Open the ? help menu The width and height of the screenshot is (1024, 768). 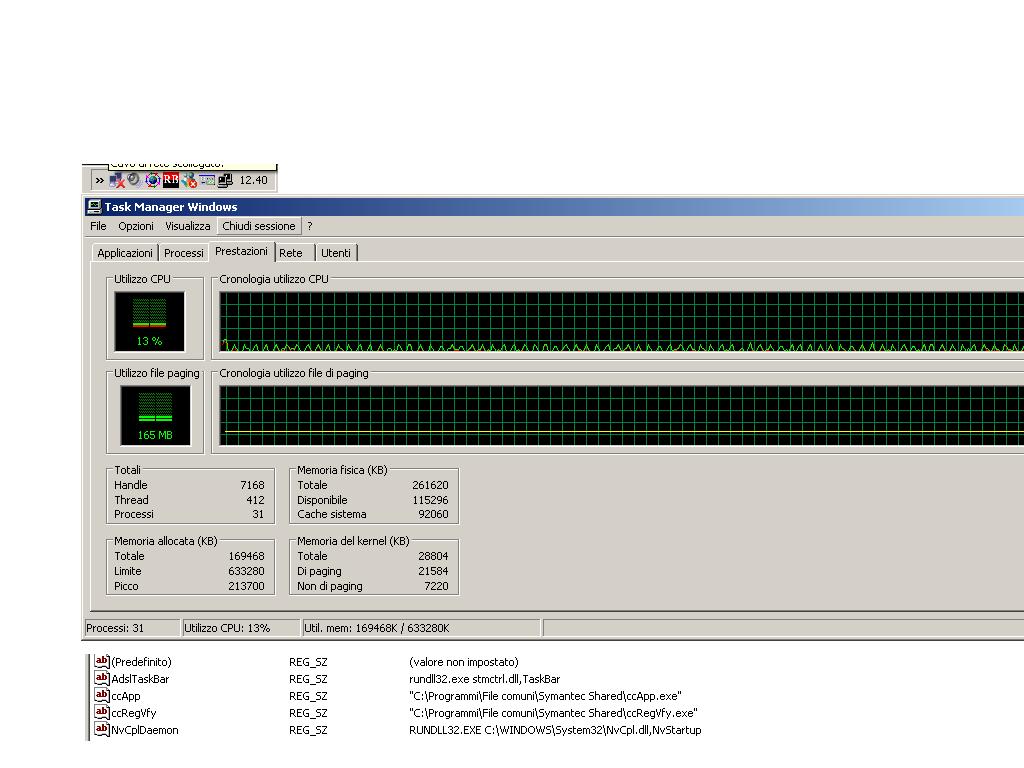coord(310,226)
